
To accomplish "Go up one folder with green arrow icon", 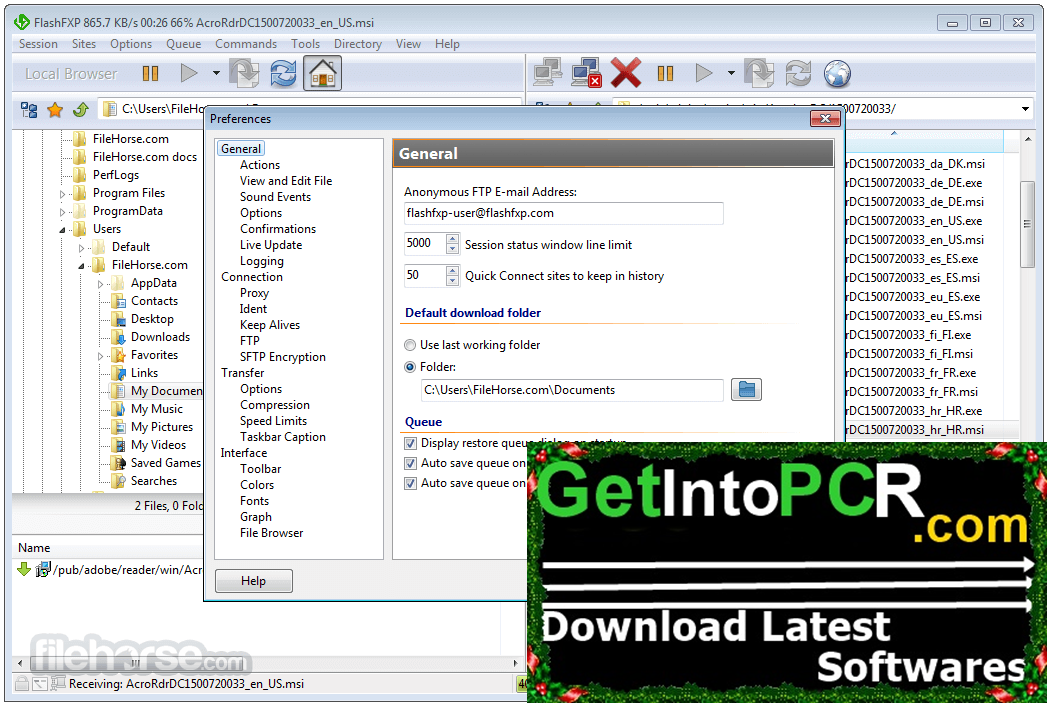I will [x=81, y=110].
